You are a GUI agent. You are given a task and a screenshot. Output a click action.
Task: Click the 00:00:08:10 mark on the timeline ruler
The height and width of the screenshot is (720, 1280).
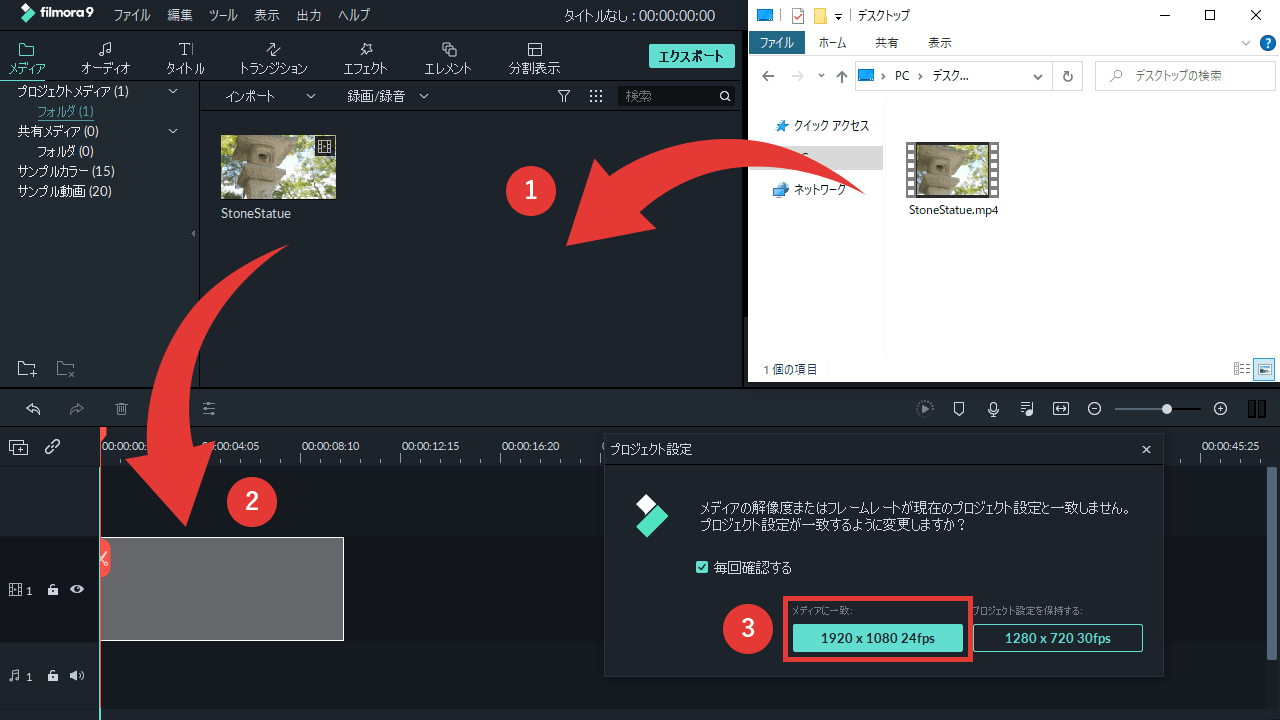(331, 446)
